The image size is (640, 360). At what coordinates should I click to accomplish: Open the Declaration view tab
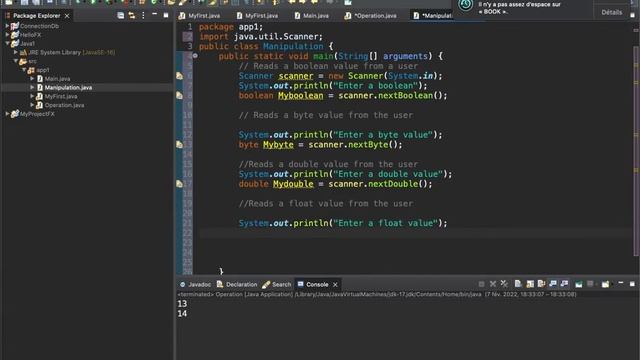(x=237, y=284)
